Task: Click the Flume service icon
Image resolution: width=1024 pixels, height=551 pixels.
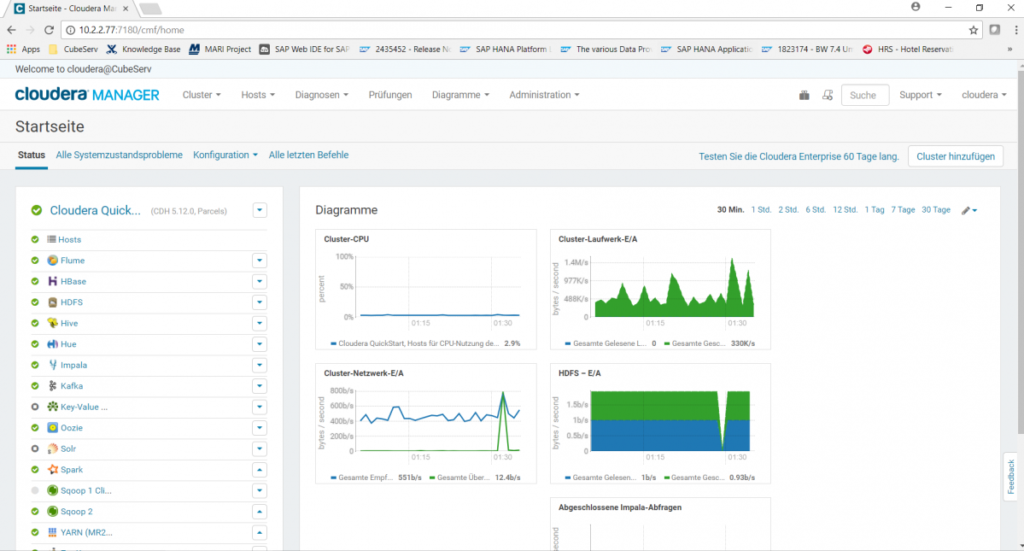Action: click(52, 260)
